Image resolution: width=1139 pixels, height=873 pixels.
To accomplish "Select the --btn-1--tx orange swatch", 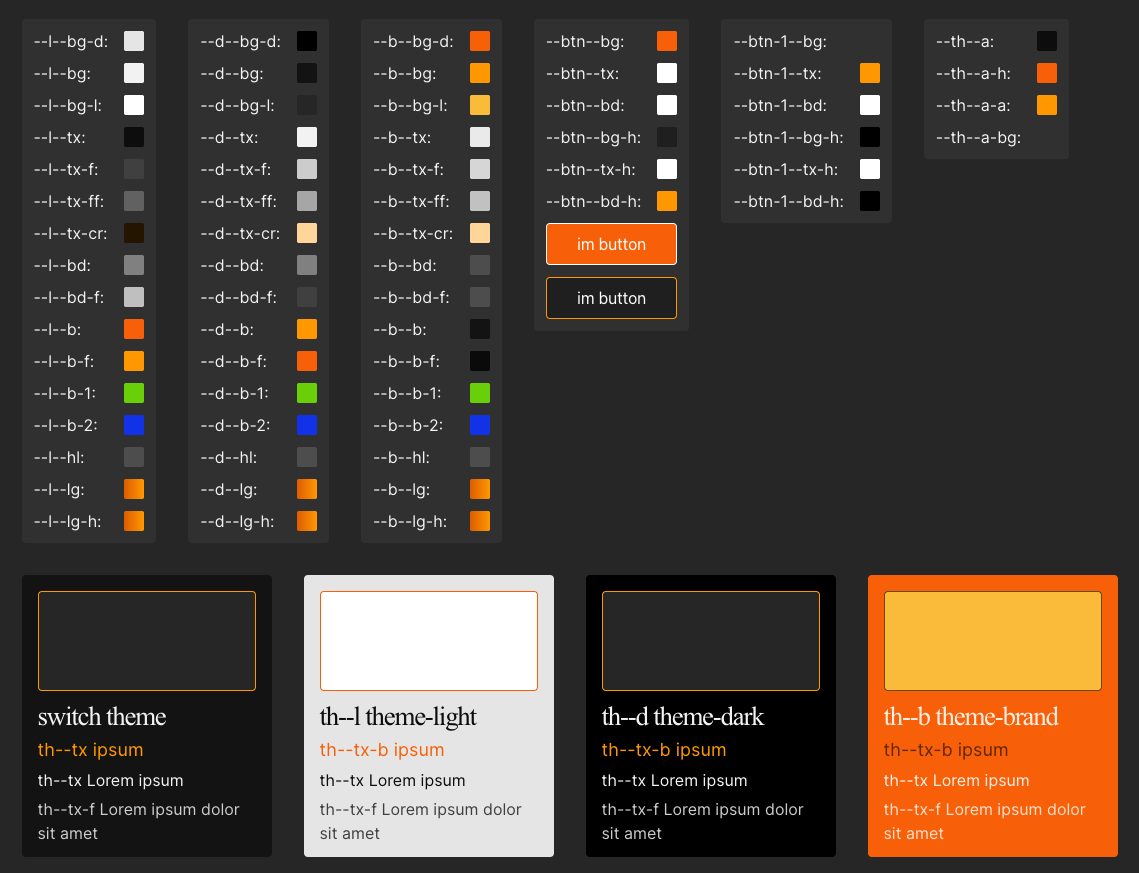I will [x=869, y=73].
